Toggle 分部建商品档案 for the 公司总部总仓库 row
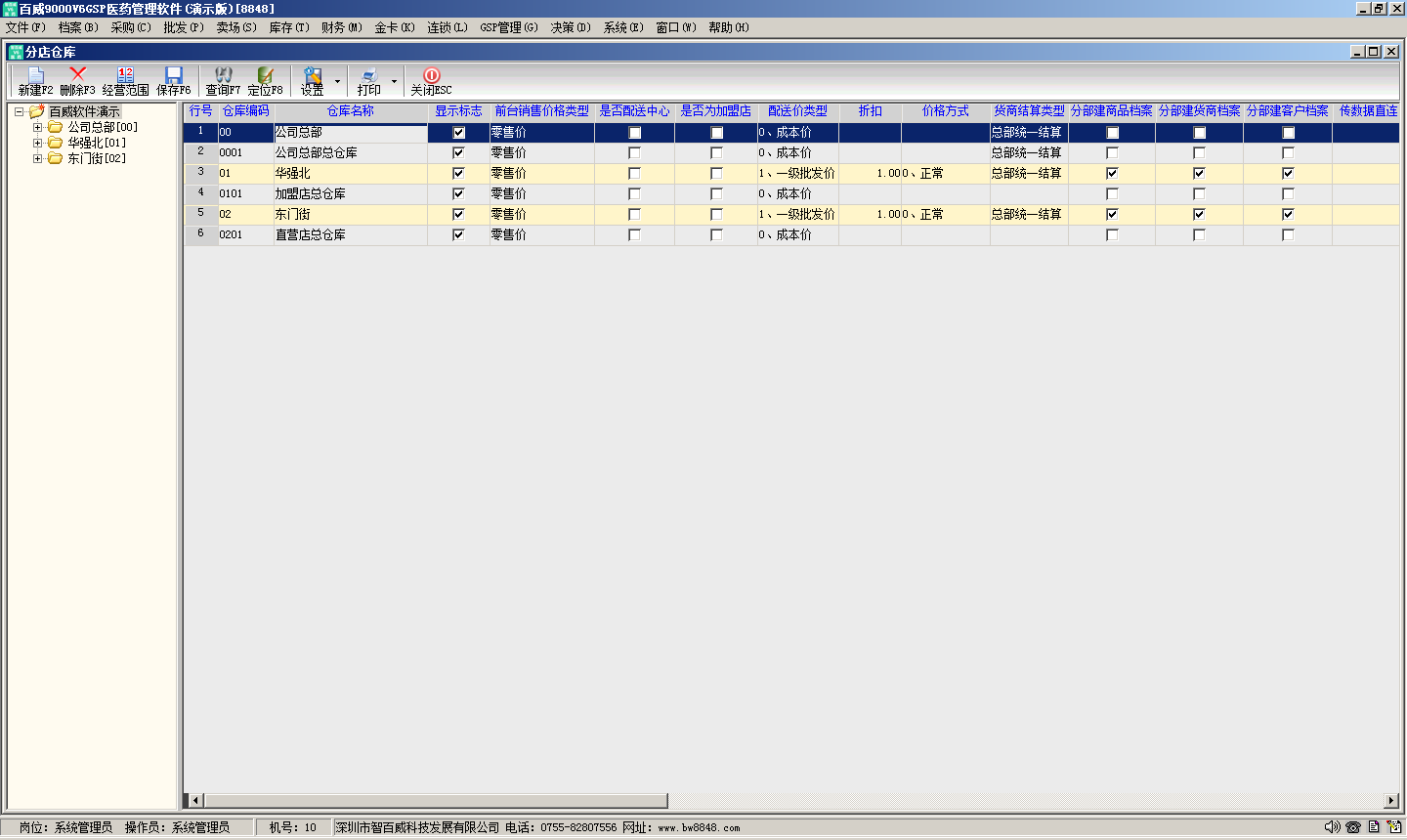The image size is (1407, 840). [1112, 152]
